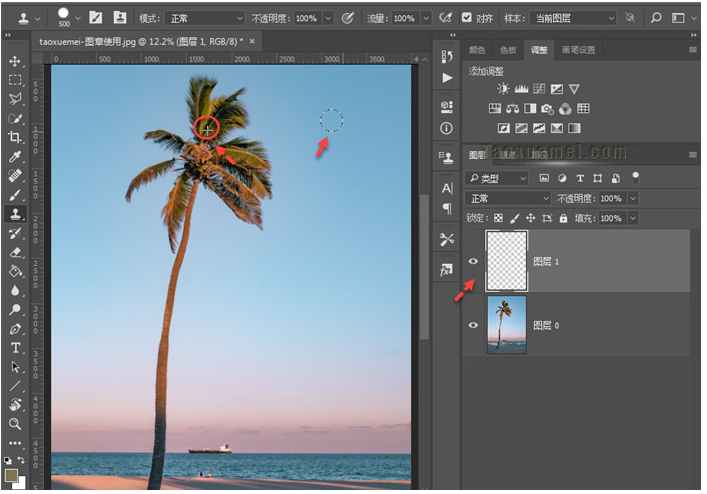Open the 模式 blending mode dropdown
The width and height of the screenshot is (707, 494).
click(204, 18)
